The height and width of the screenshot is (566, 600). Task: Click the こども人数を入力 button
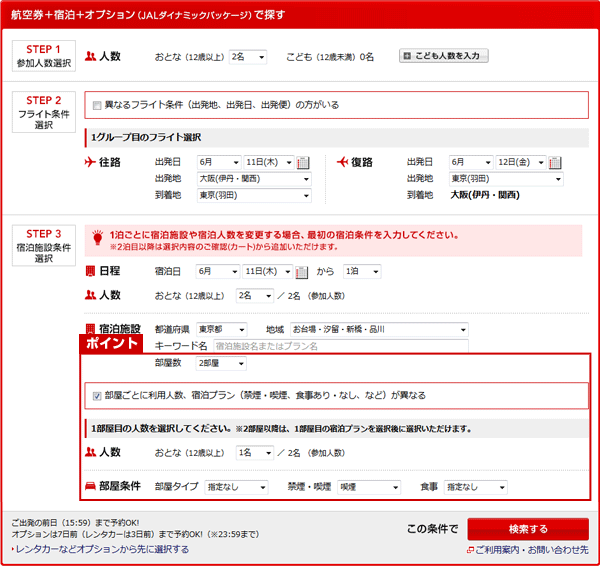tap(443, 57)
